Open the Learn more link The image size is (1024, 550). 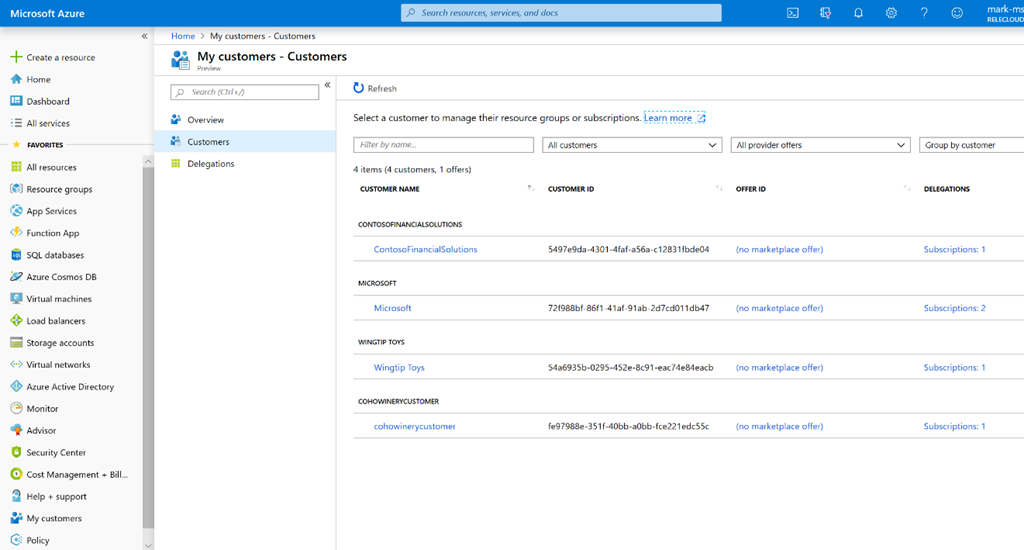pyautogui.click(x=675, y=118)
